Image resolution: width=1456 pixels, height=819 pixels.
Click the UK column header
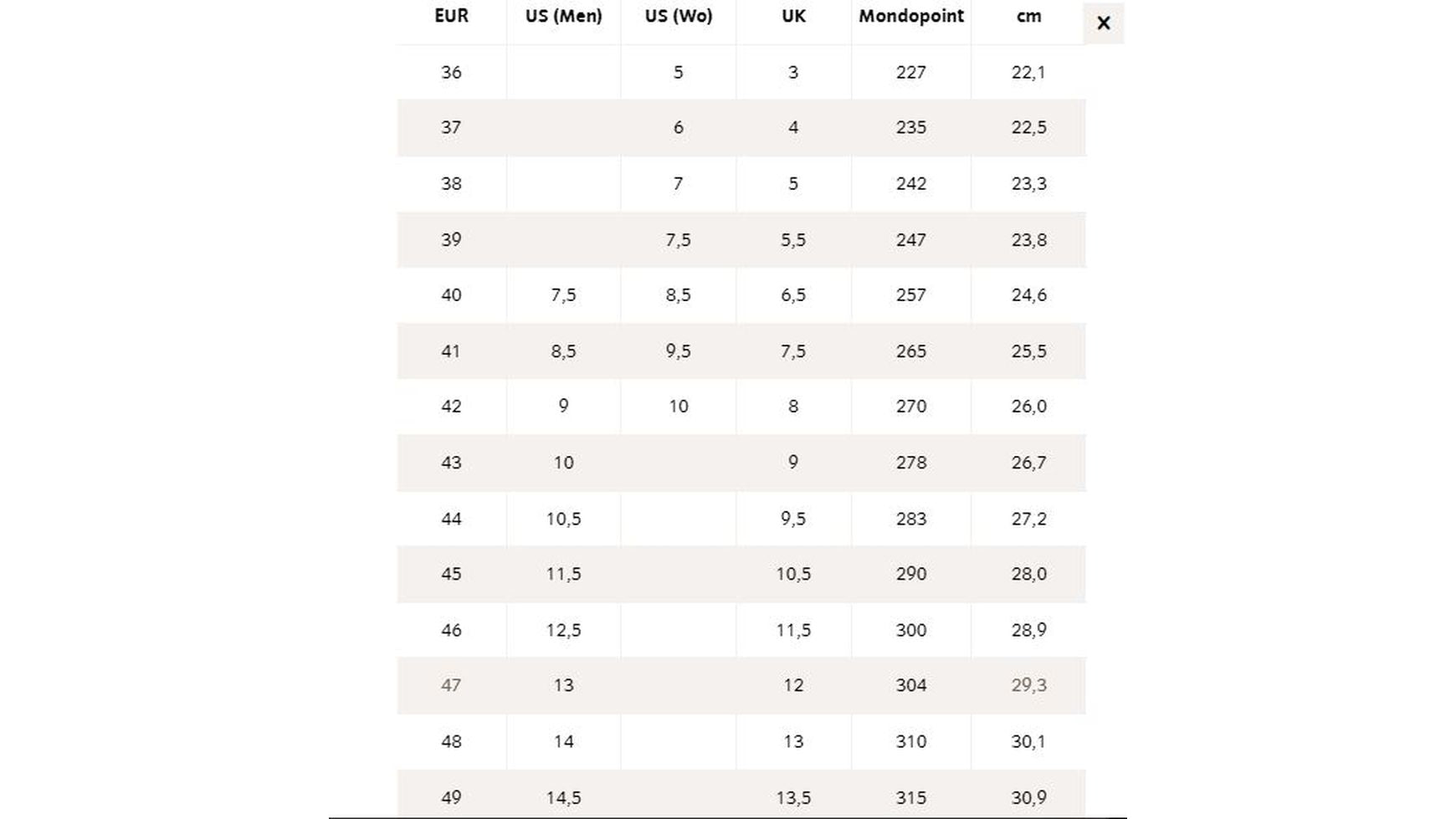click(793, 16)
